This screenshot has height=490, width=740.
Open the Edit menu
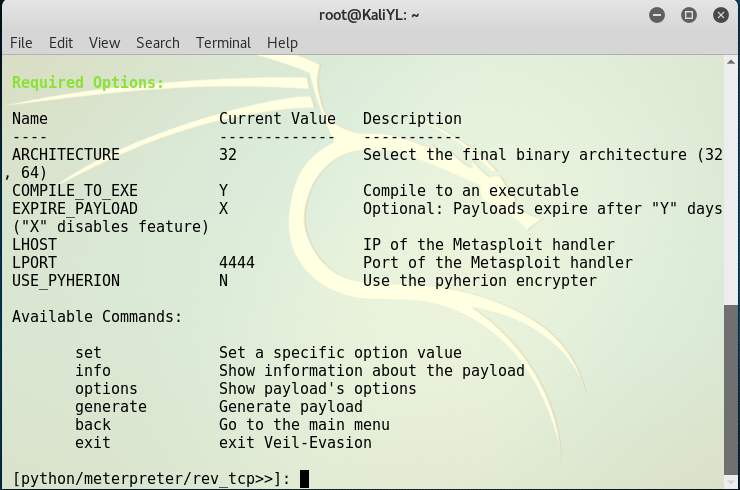61,43
